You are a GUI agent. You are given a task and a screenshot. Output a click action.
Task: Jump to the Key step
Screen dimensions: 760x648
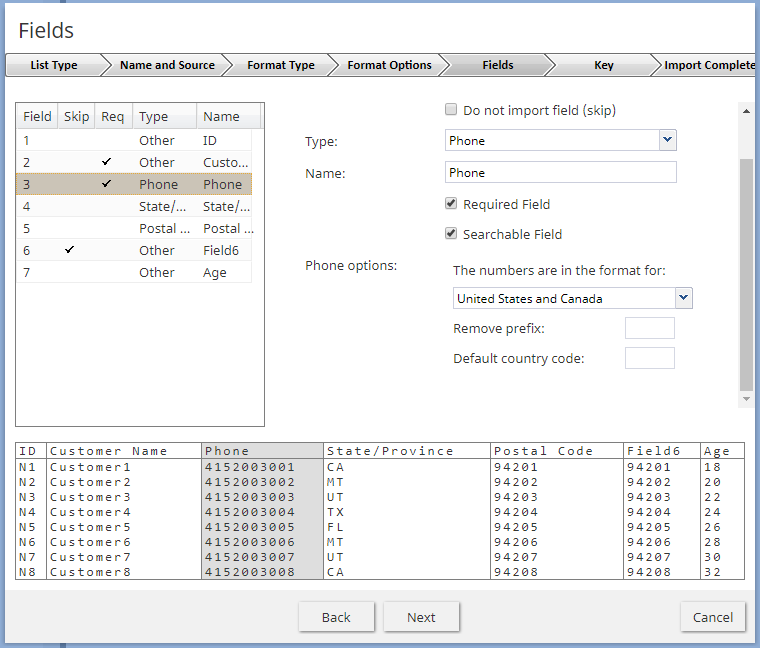click(x=604, y=65)
